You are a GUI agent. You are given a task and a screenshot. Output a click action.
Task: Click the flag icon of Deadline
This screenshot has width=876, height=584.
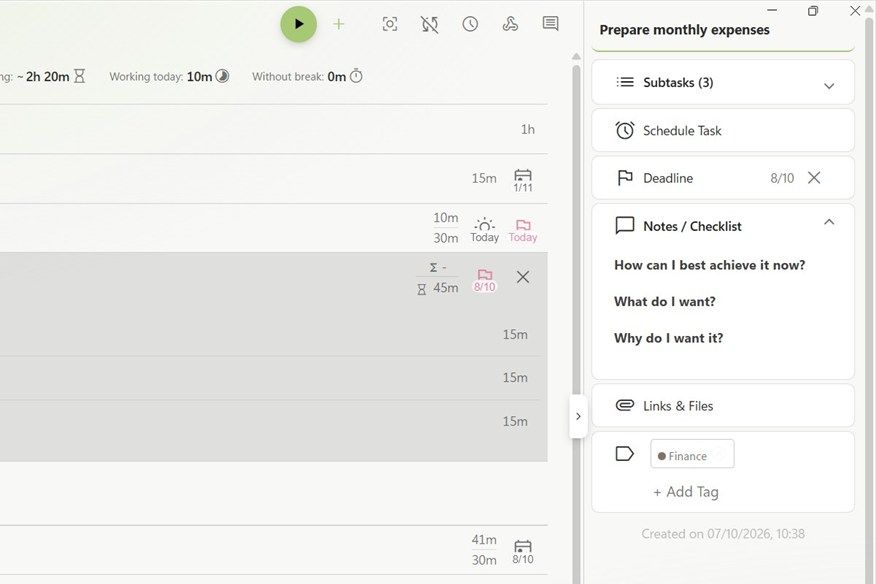click(x=625, y=178)
